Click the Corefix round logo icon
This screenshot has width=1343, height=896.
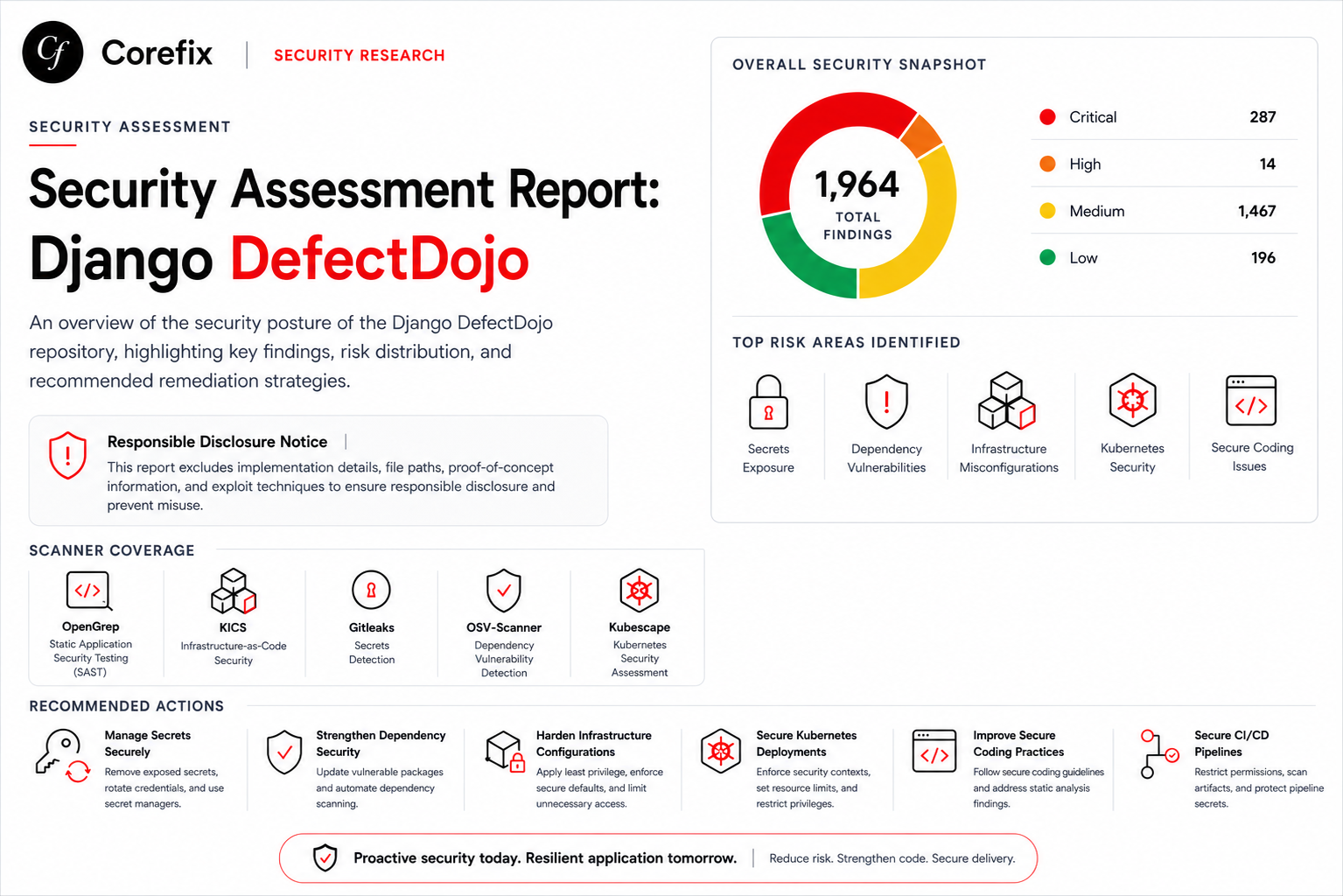coord(52,52)
